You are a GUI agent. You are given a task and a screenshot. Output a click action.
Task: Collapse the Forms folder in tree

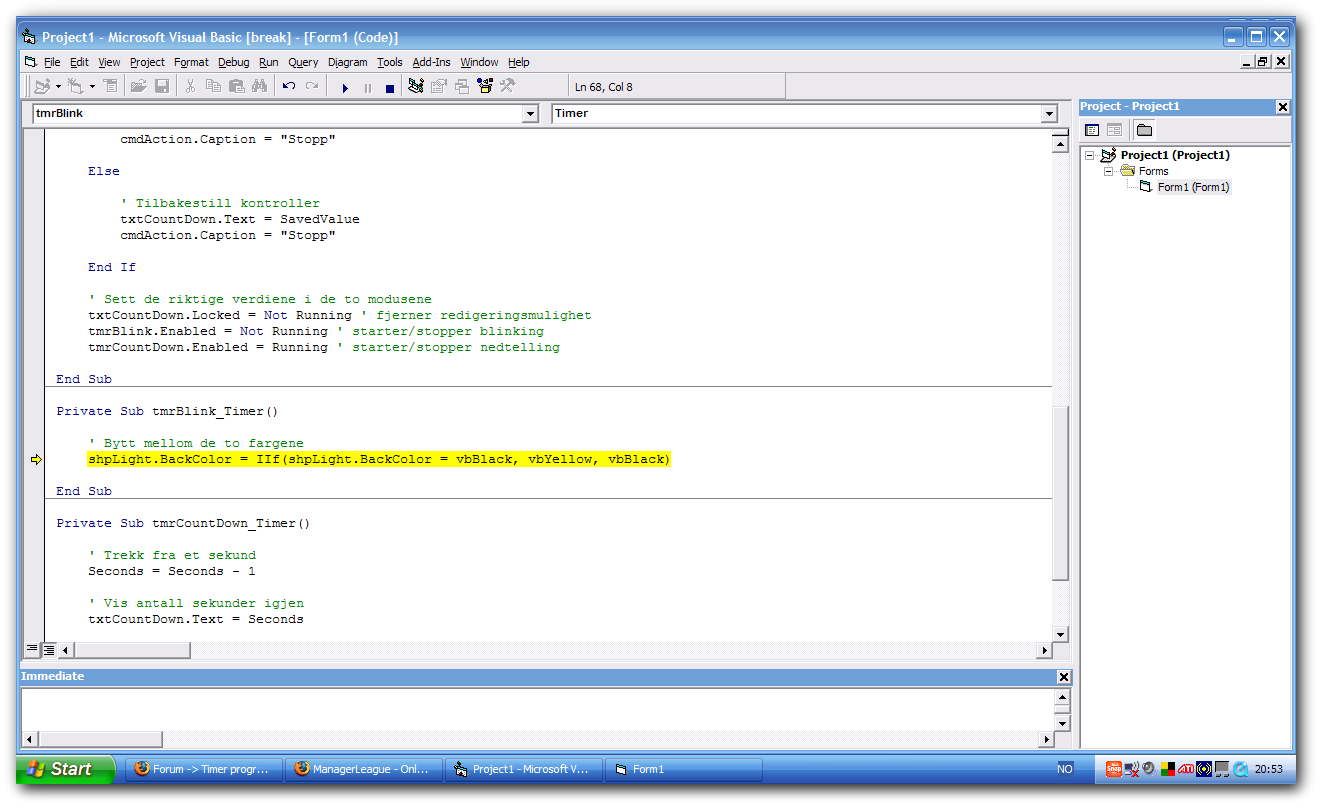click(x=1108, y=171)
